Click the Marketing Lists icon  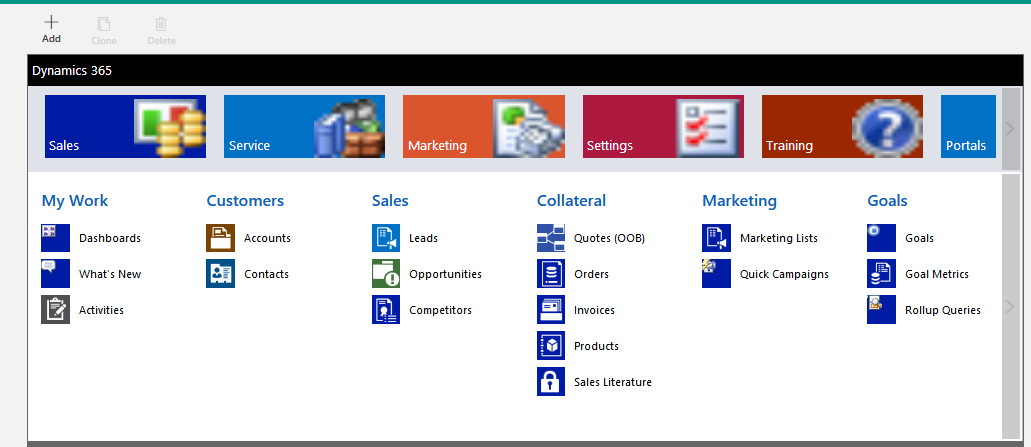(716, 238)
